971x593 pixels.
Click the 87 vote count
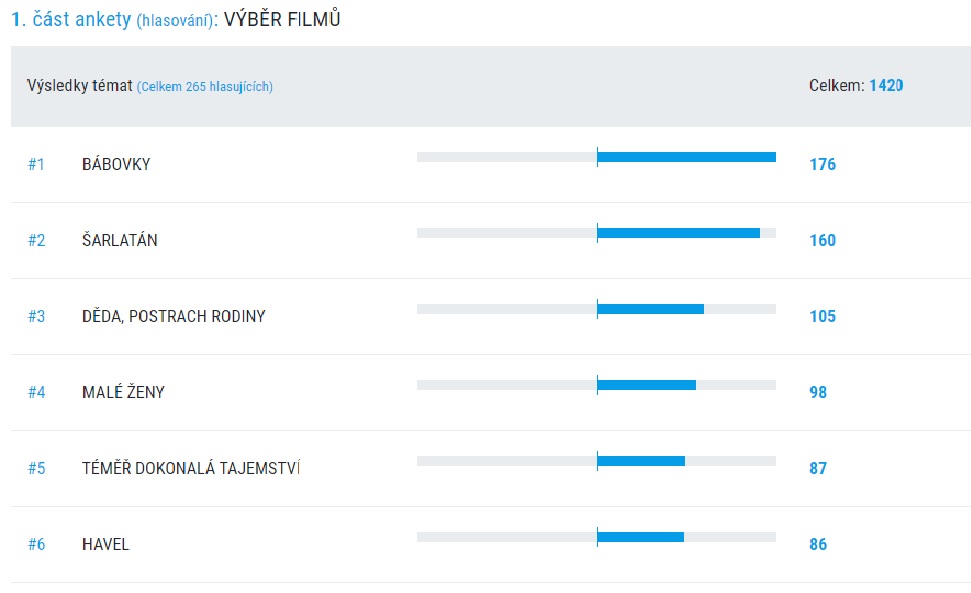tap(818, 468)
